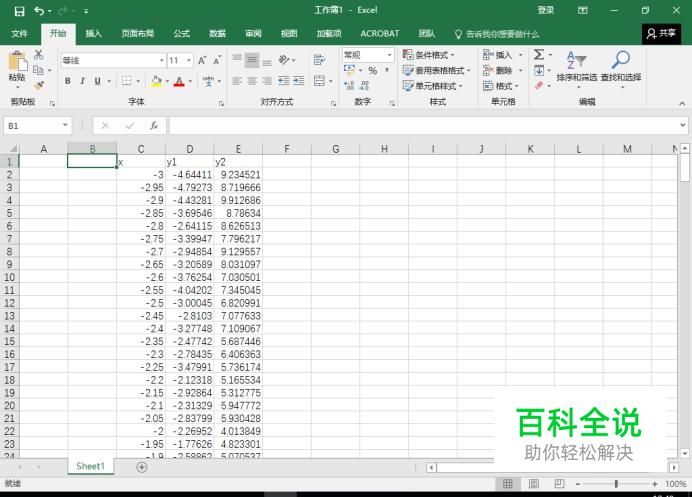Expand Conditional Formatting menu
This screenshot has width=692, height=497.
tap(429, 55)
